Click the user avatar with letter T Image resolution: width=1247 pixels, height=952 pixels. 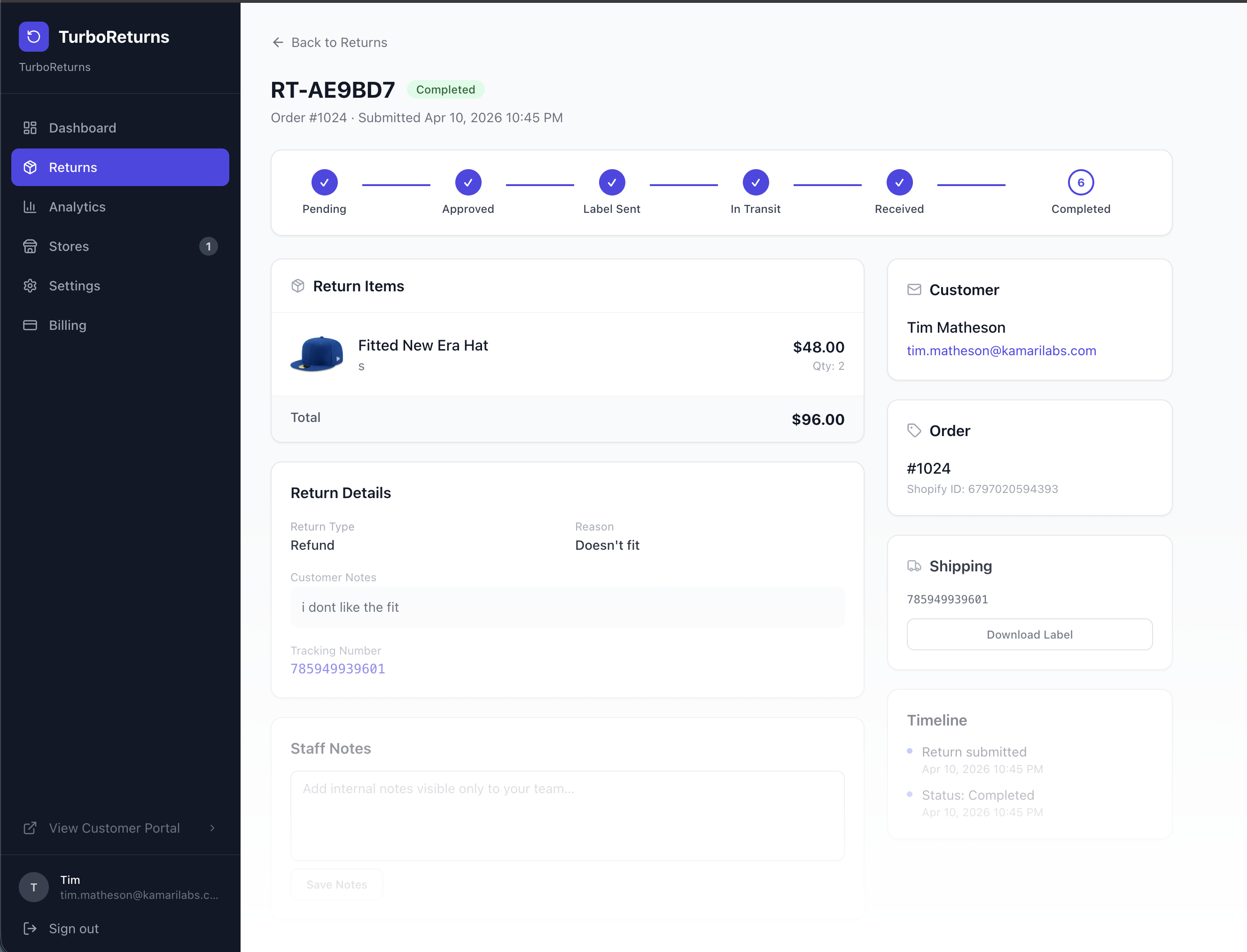(33, 888)
